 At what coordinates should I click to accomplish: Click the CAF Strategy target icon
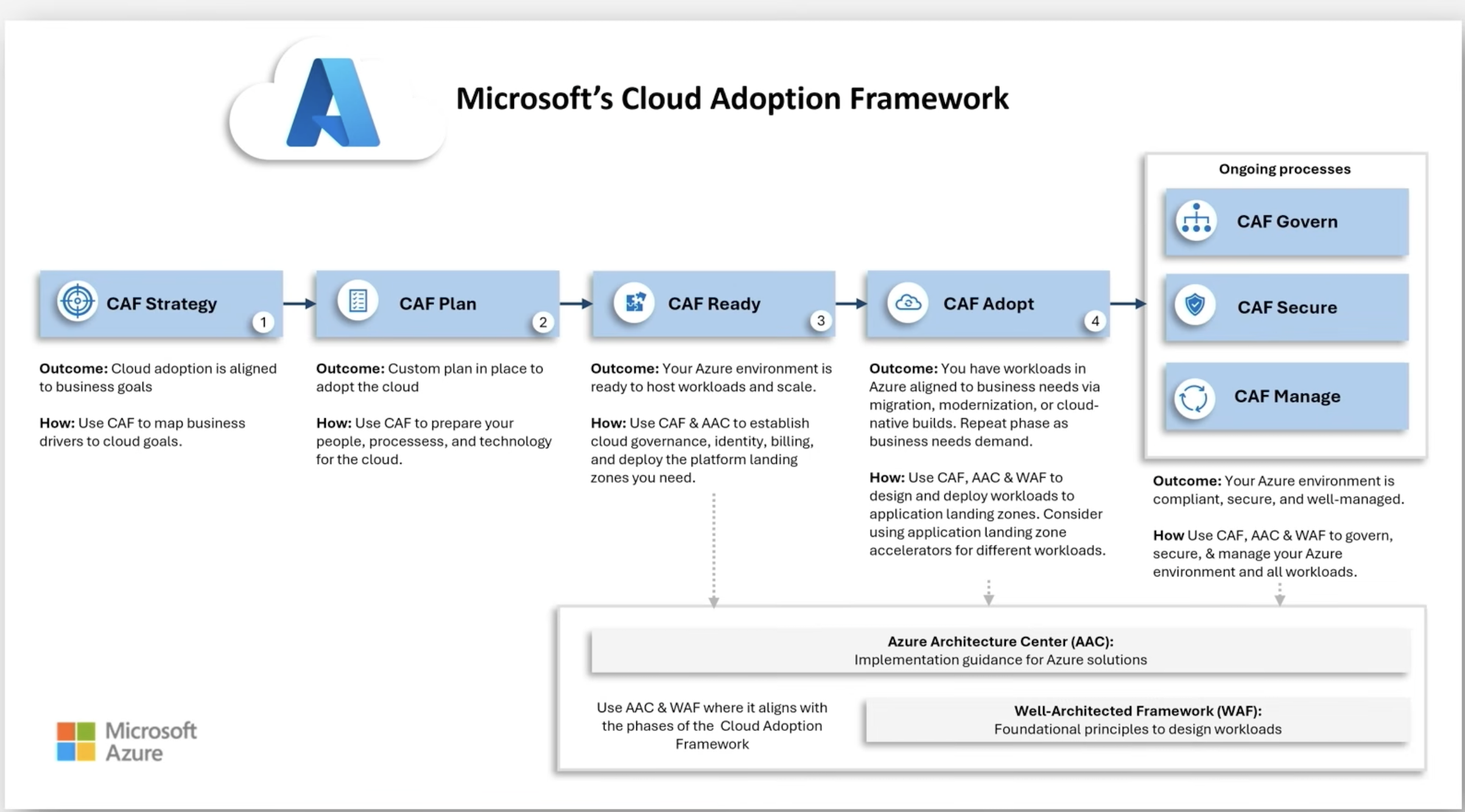[77, 301]
